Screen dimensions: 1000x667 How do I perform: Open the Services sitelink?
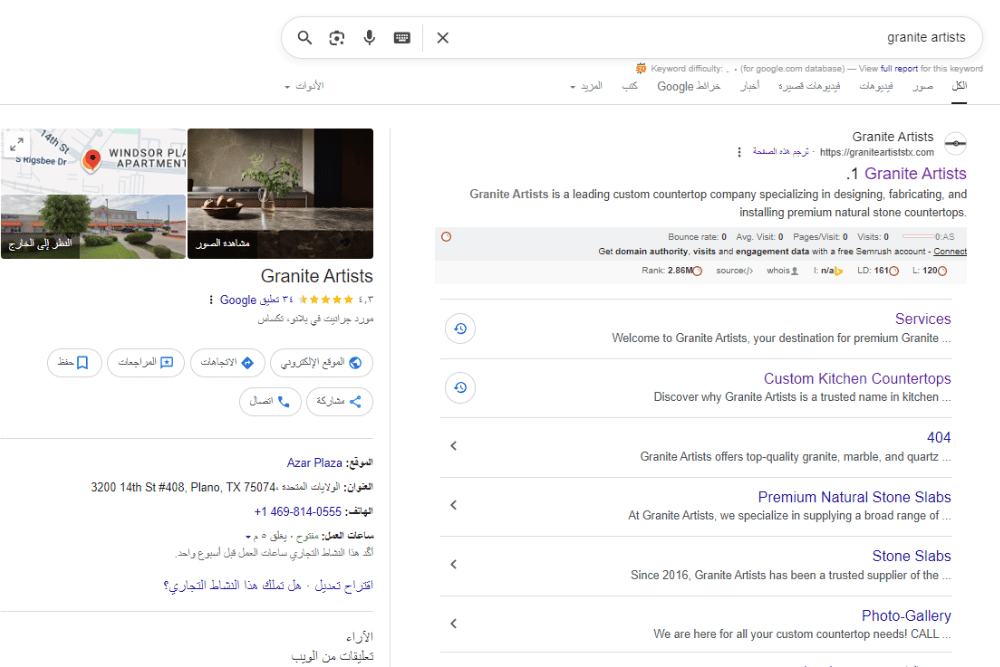tap(923, 319)
